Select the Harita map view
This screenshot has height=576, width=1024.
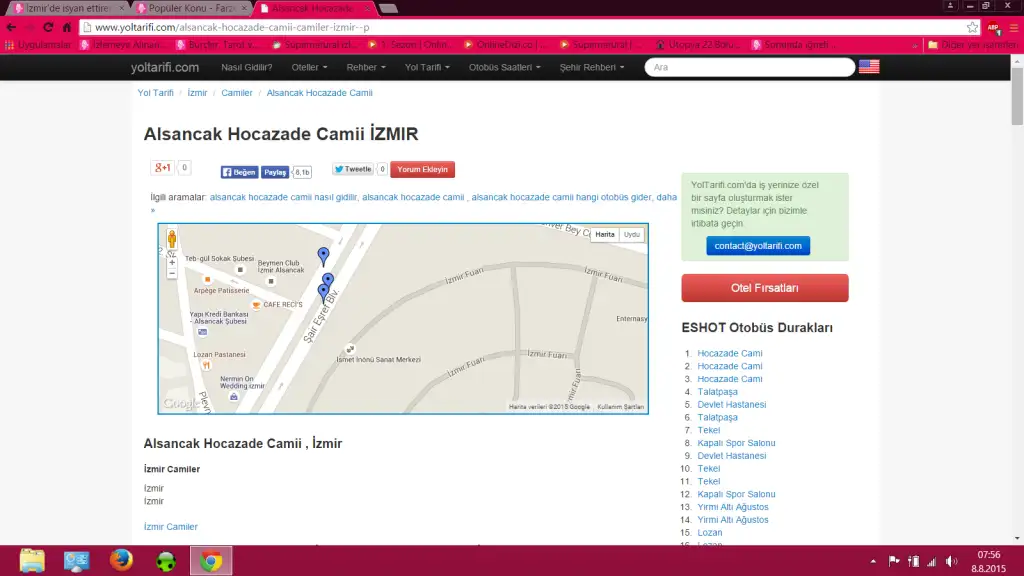tap(605, 235)
